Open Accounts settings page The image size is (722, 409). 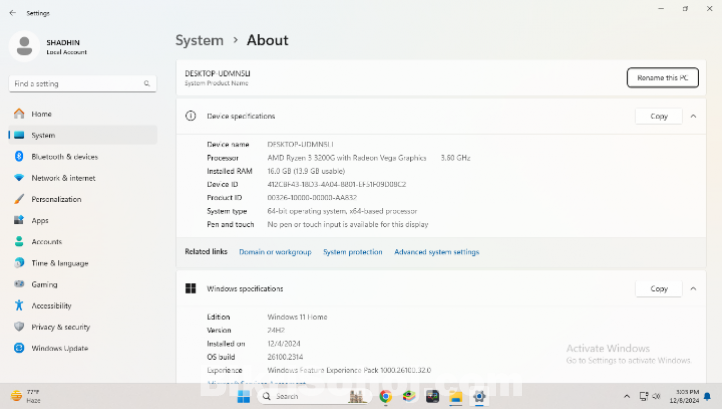pyautogui.click(x=83, y=241)
